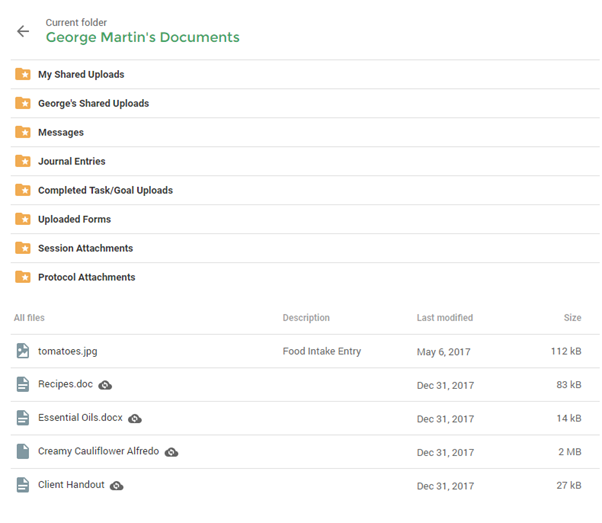Click folder icon beside Messages

point(23,132)
